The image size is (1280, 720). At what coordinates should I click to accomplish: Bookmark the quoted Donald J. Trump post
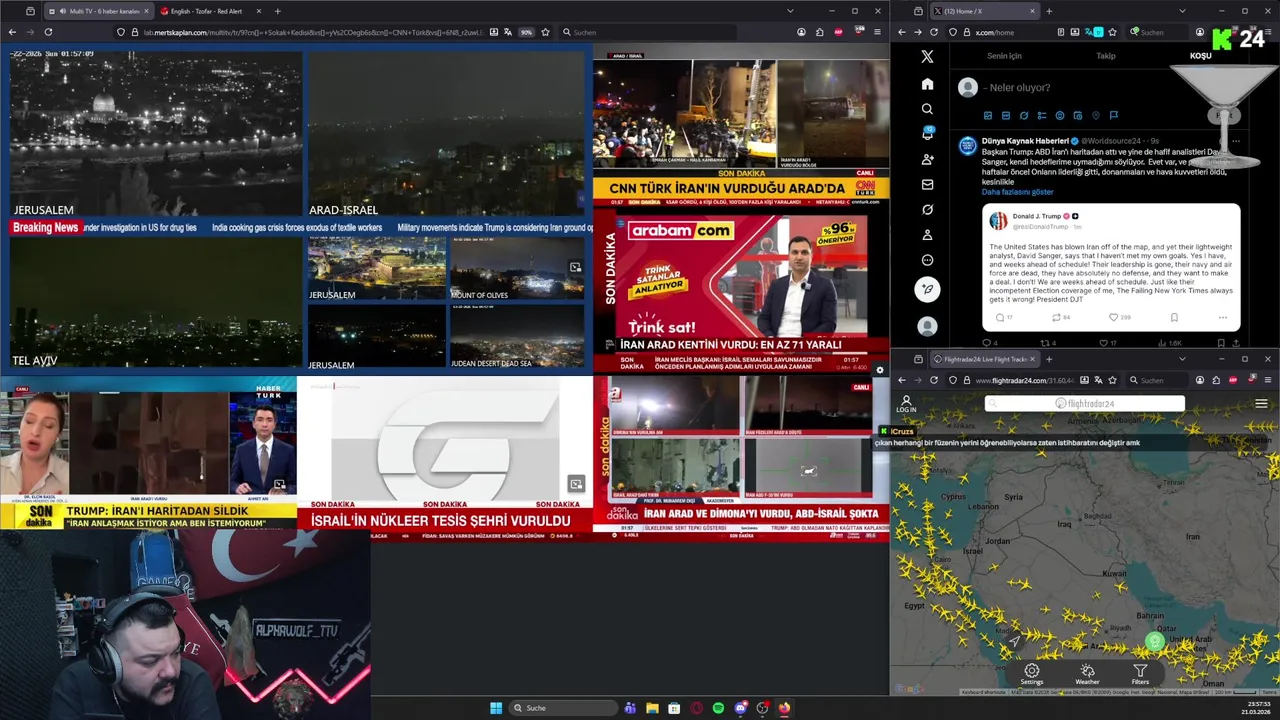point(1174,317)
